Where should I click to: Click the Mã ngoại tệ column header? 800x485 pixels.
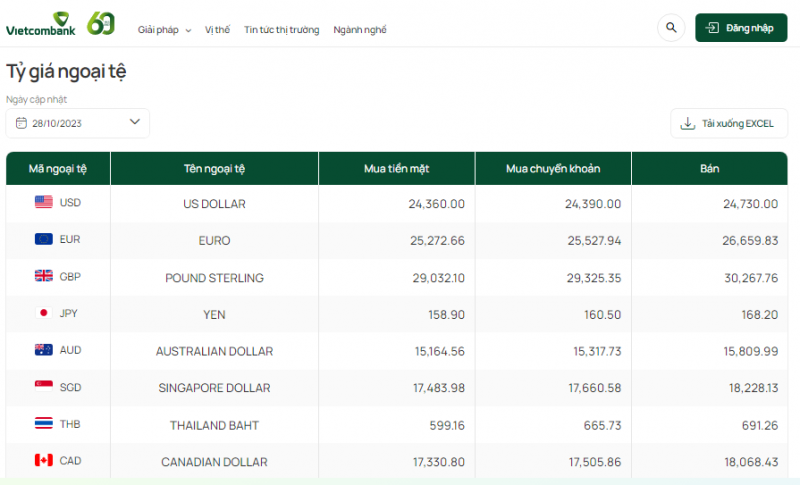coord(58,168)
